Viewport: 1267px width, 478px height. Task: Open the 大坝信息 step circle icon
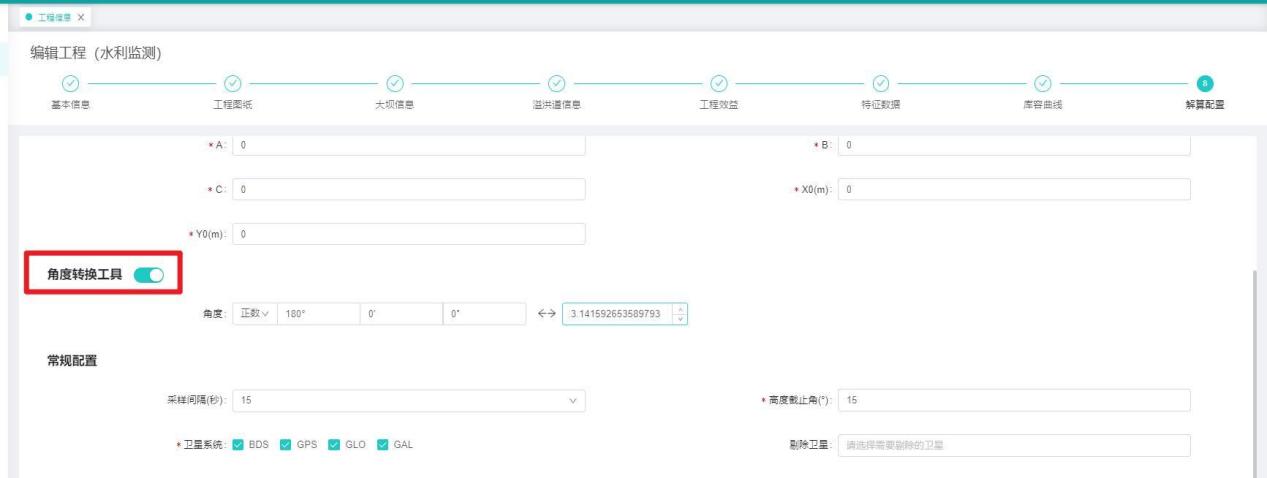pyautogui.click(x=394, y=84)
